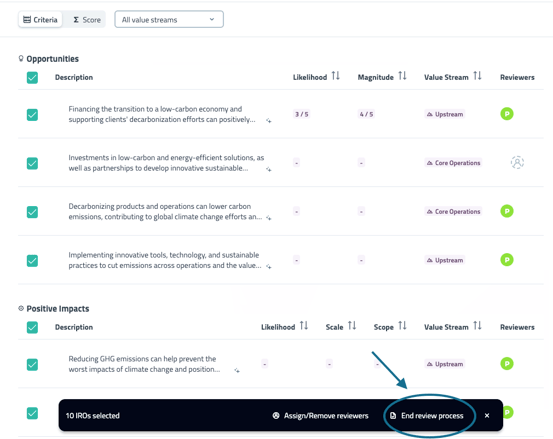The image size is (553, 439).
Task: Open reviewer P avatar on Decarbonizing row
Action: coord(507,211)
